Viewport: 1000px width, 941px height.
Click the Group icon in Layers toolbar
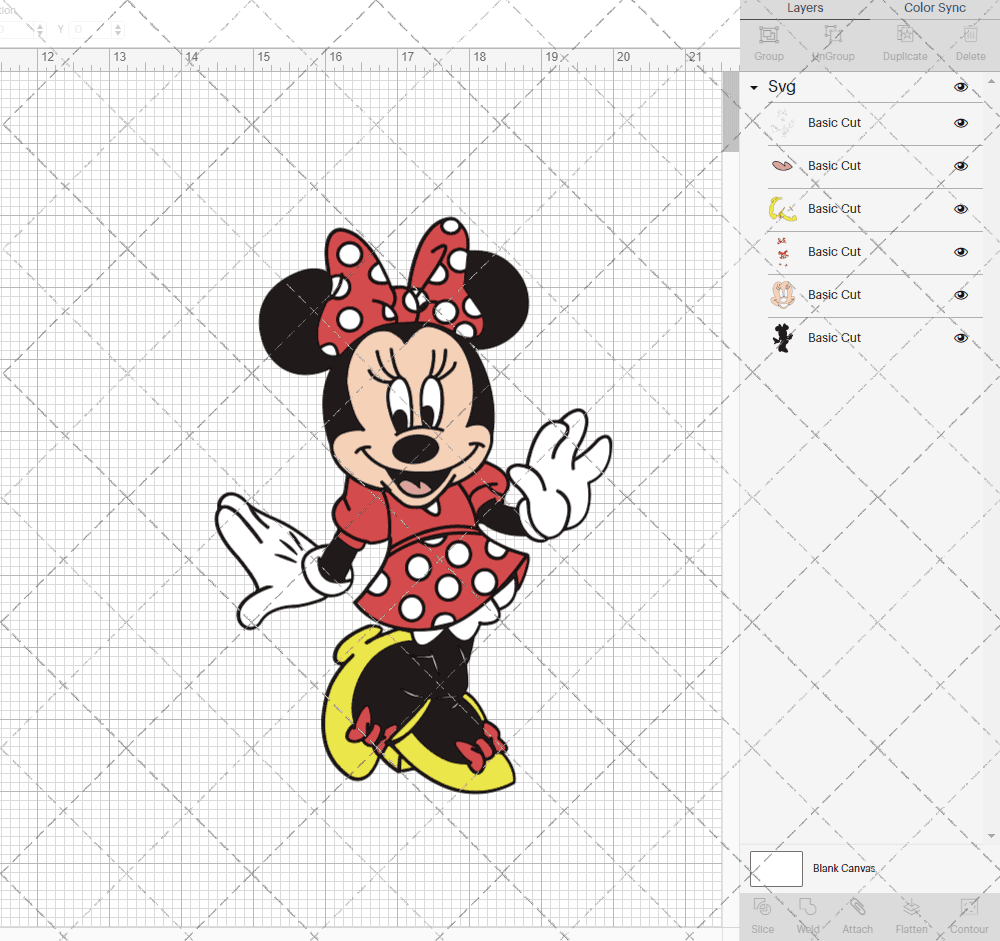[768, 34]
